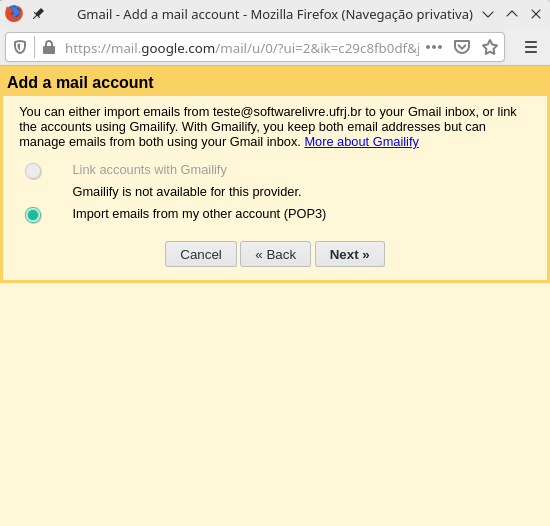Bookmark this page with the star icon
Screen dimensions: 550x526
tap(490, 47)
